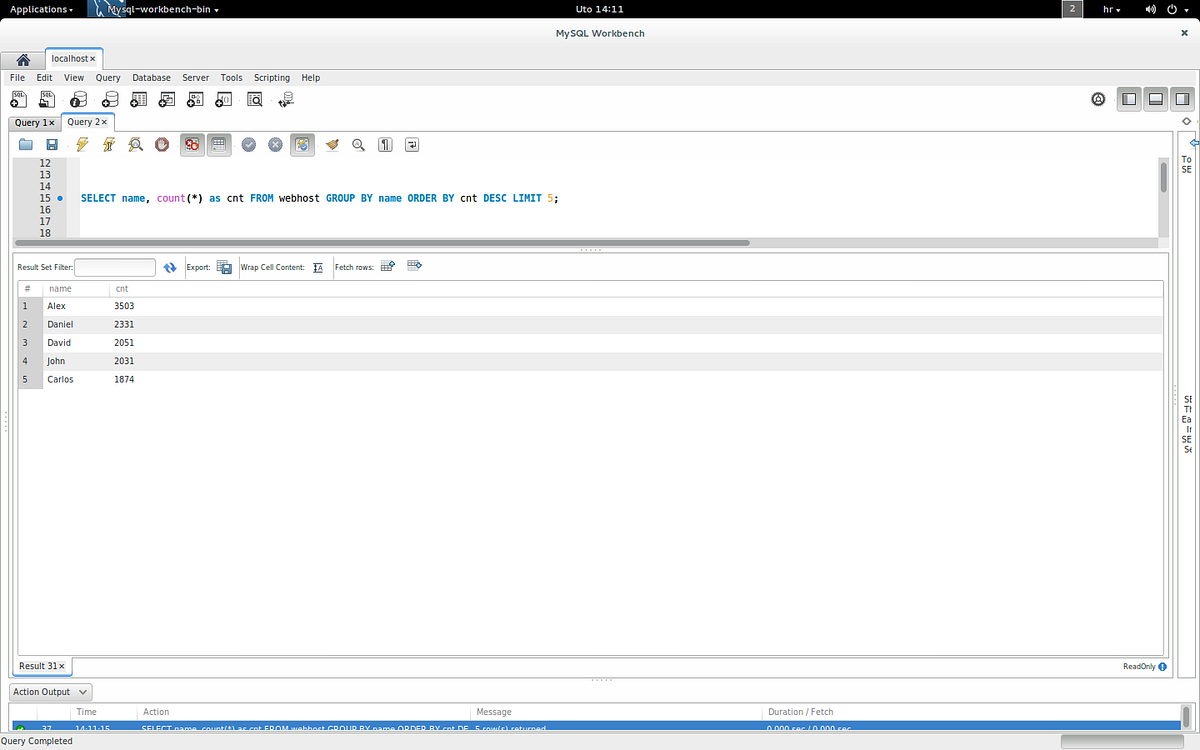The height and width of the screenshot is (750, 1200).
Task: Click the Result Set Filter field
Action: (115, 267)
